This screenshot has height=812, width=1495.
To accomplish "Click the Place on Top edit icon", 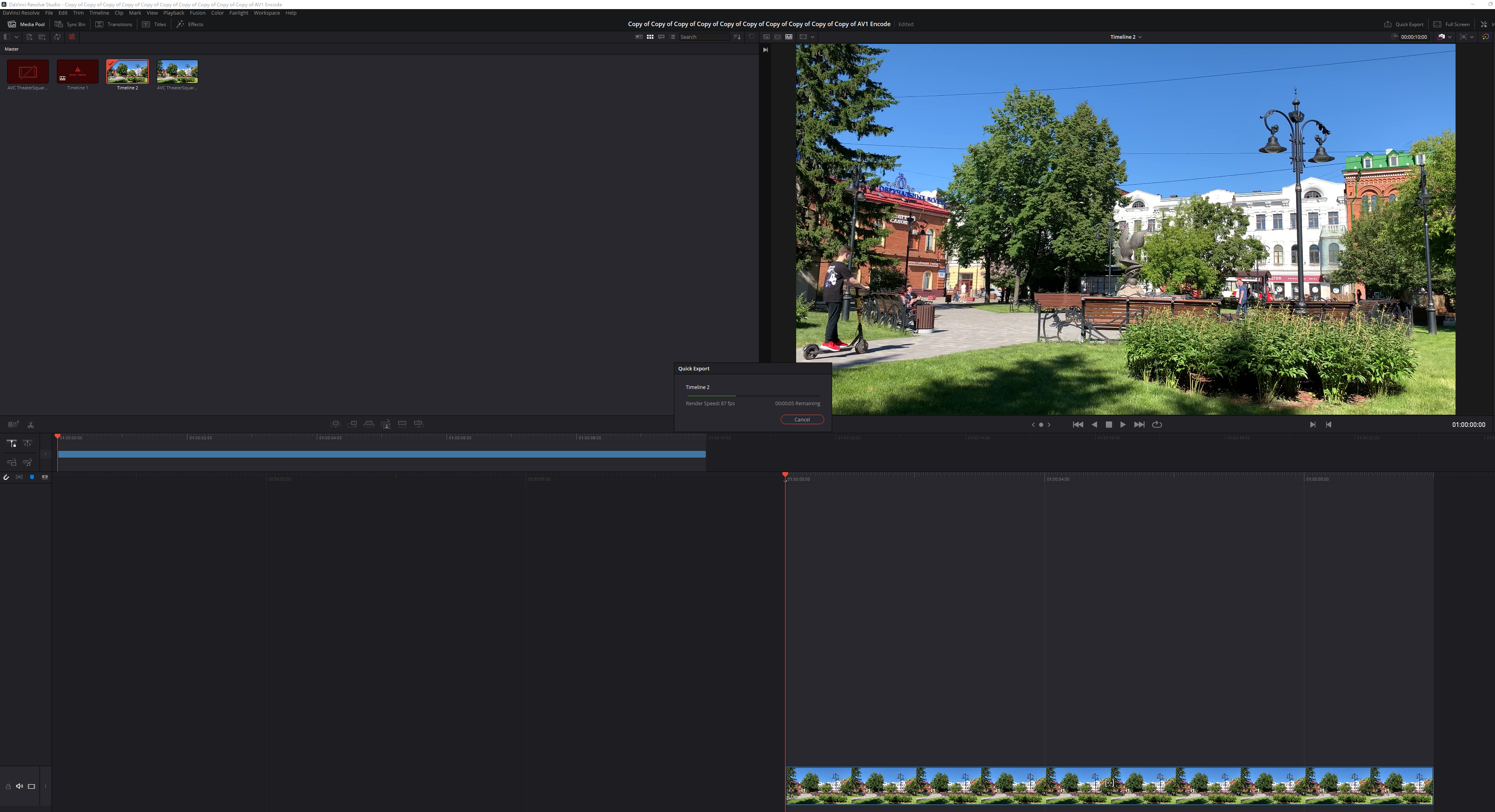I will (x=402, y=425).
